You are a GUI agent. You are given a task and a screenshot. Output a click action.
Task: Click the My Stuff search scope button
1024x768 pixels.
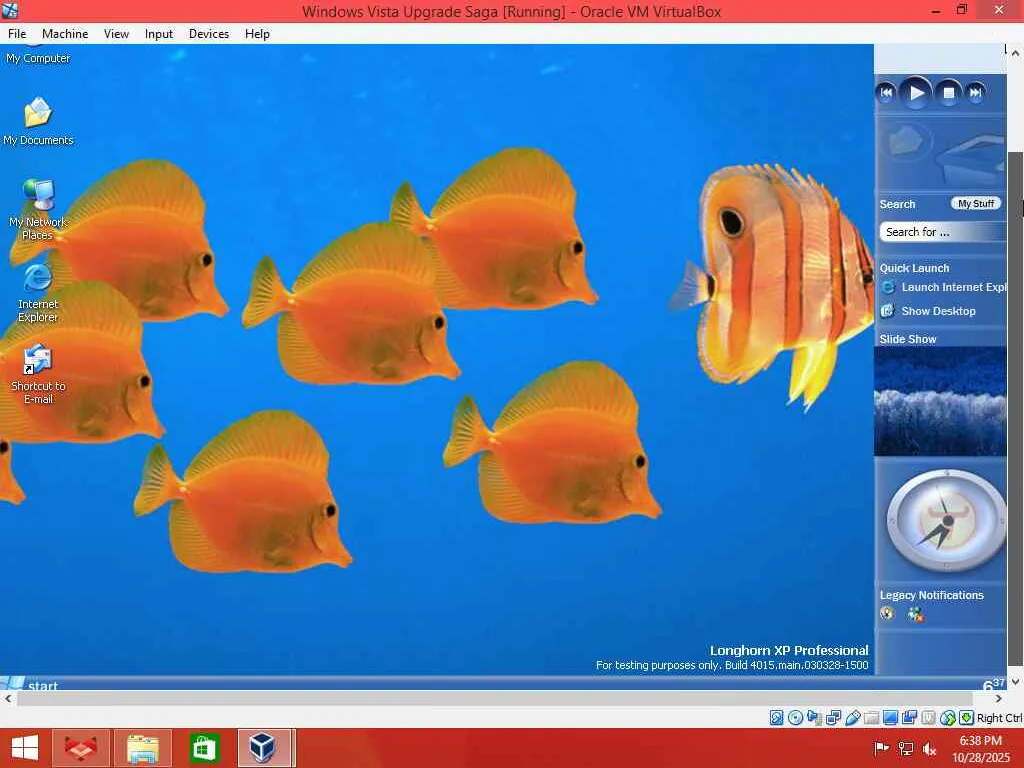click(x=976, y=204)
